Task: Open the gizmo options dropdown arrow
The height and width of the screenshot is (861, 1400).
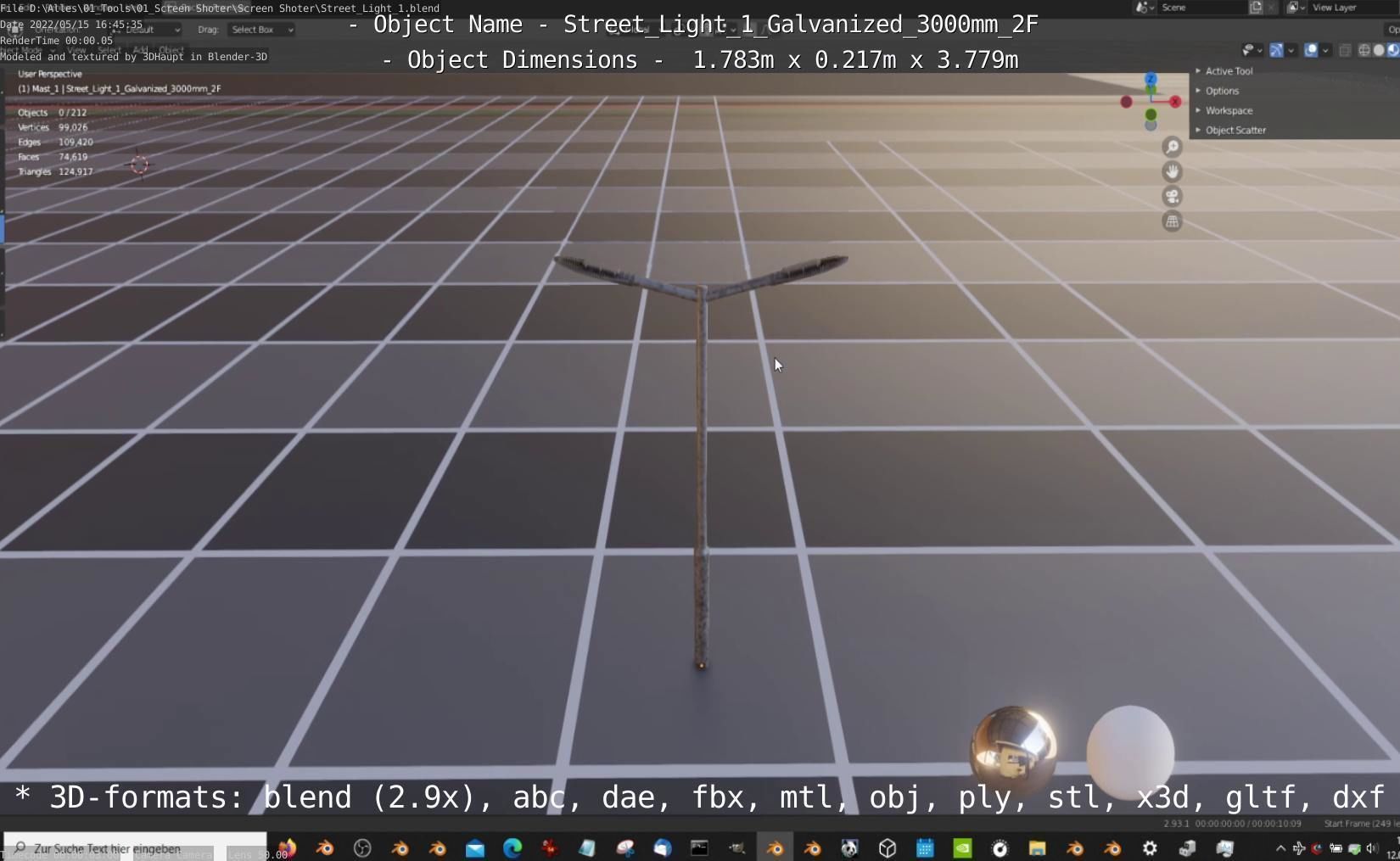Action: point(1291,51)
